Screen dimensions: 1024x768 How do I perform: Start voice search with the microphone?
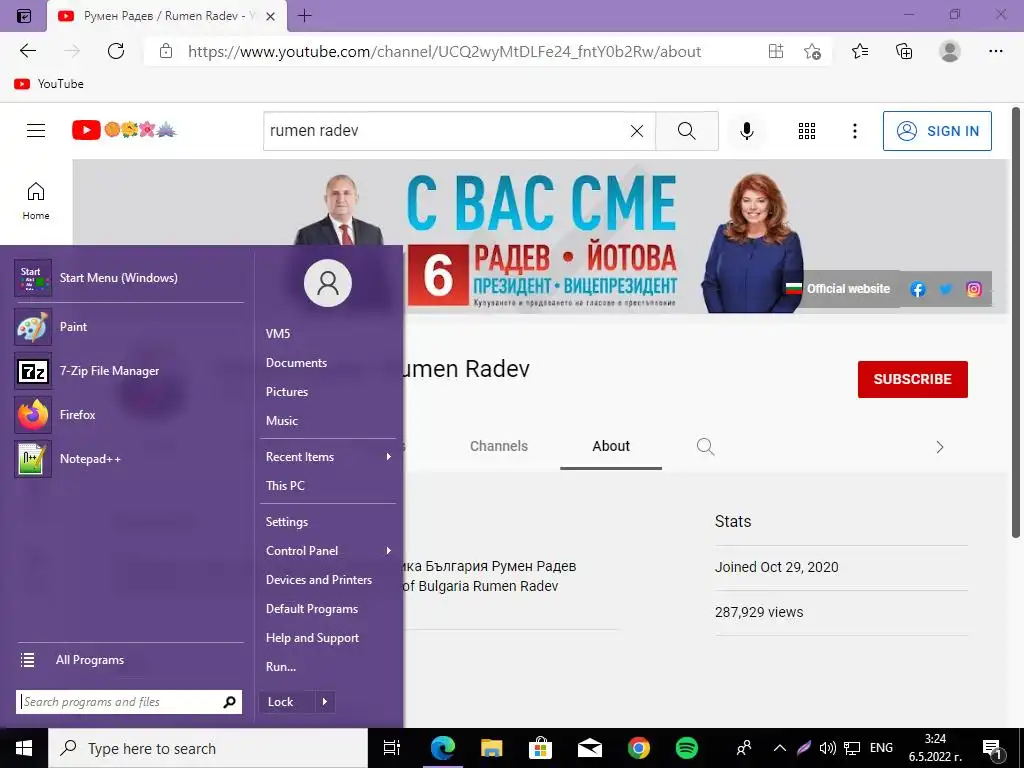pyautogui.click(x=746, y=131)
